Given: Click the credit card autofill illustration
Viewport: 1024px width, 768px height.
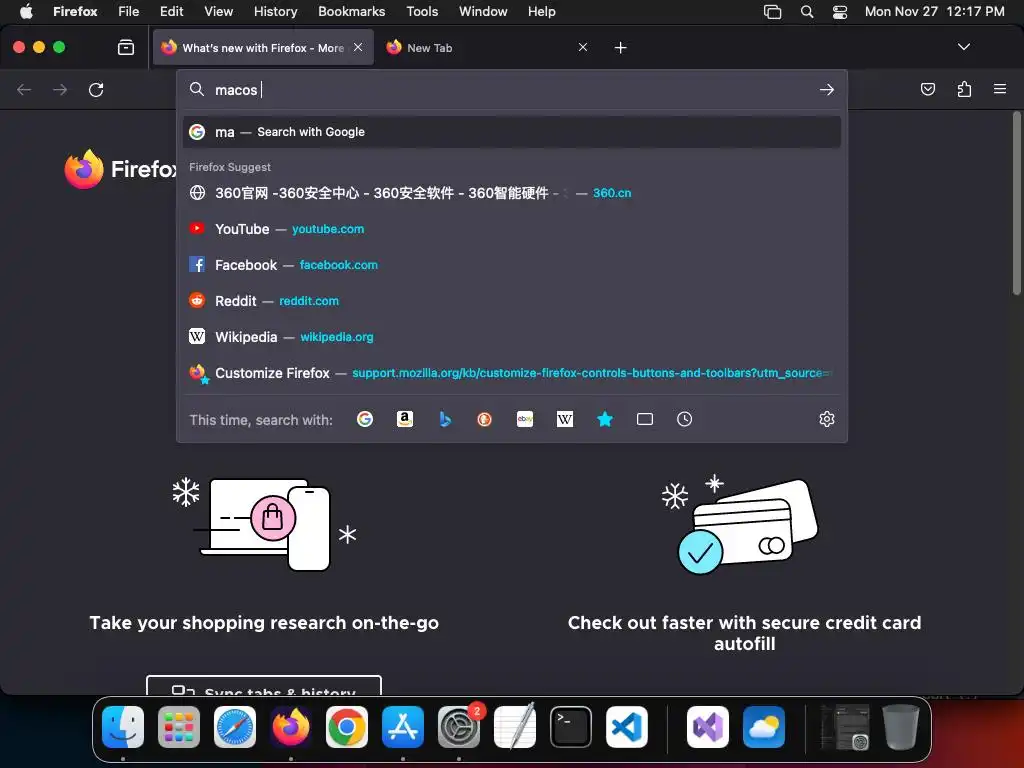Looking at the screenshot, I should pyautogui.click(x=740, y=524).
